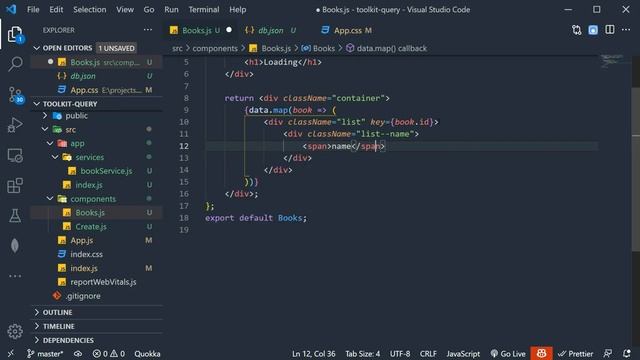The width and height of the screenshot is (640, 360).
Task: Open the Testing flask icon
Action: [x=15, y=216]
